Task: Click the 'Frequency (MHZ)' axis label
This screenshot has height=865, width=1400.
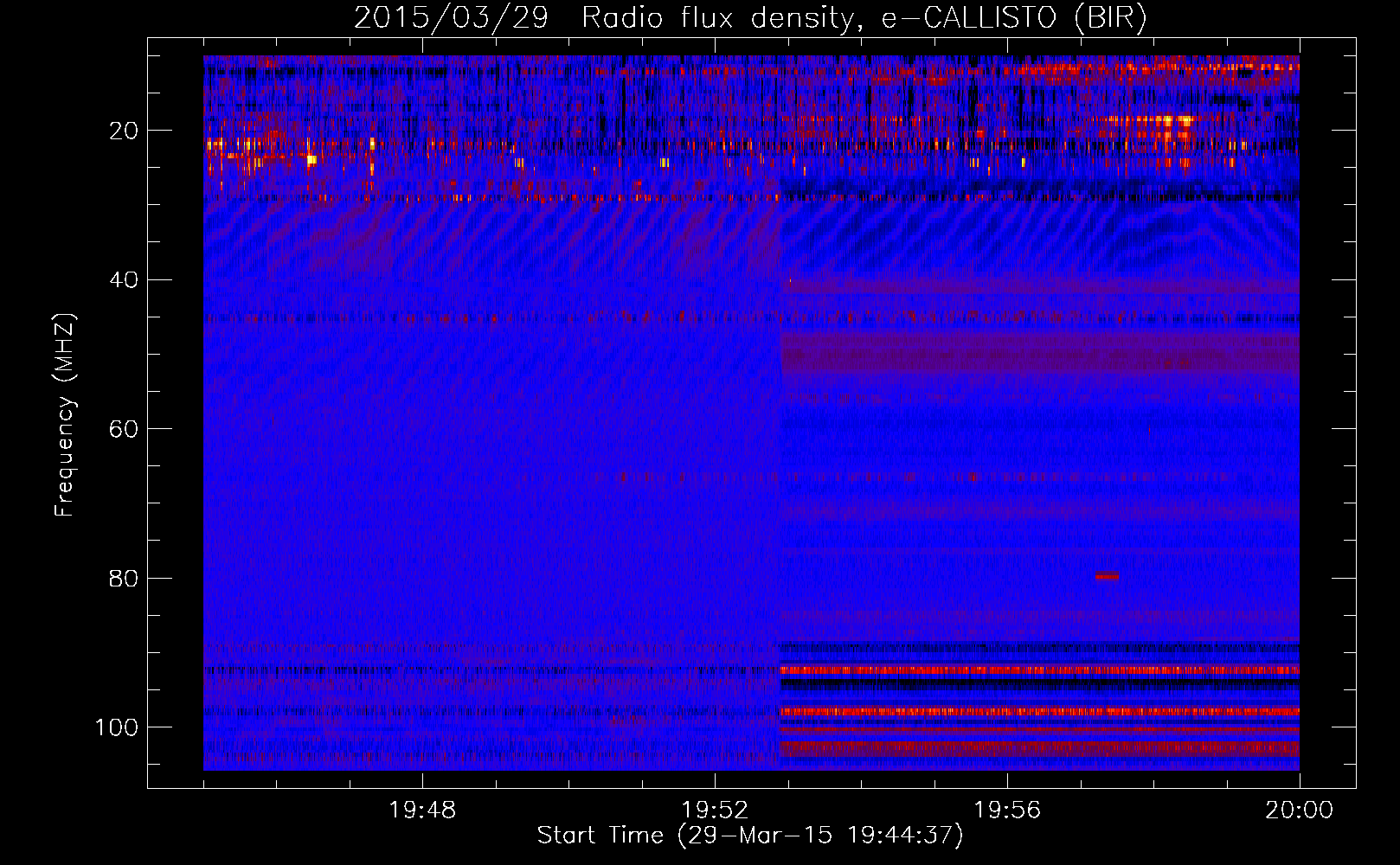Action: click(x=65, y=414)
